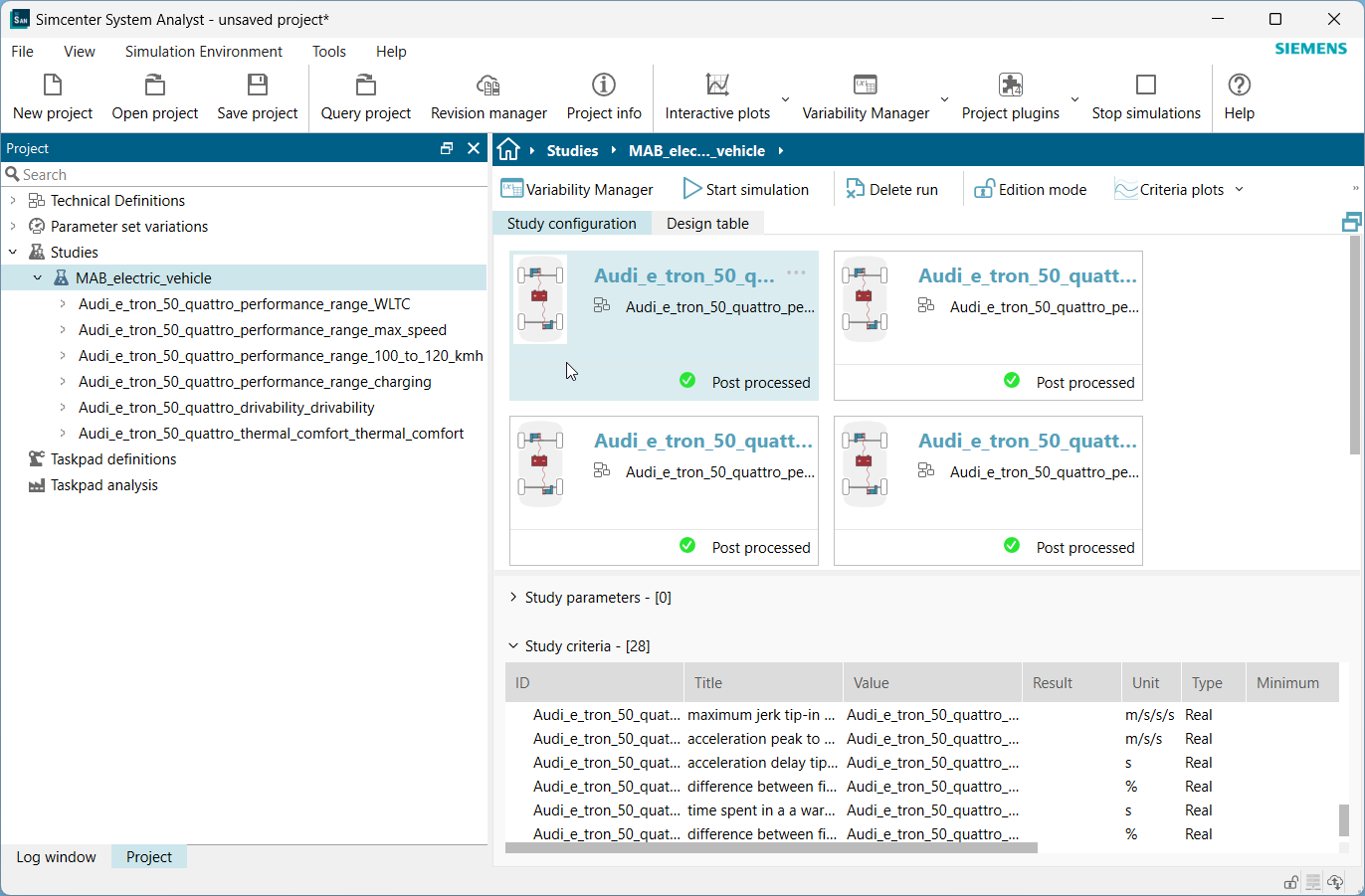The height and width of the screenshot is (896, 1365).
Task: Click the Delete run button
Action: [x=891, y=189]
